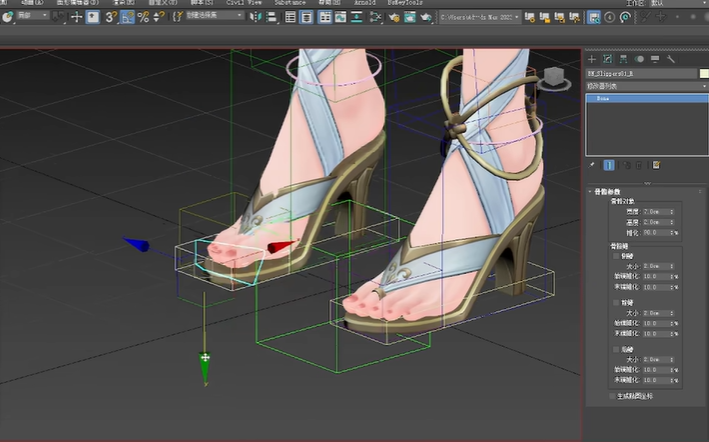The height and width of the screenshot is (442, 709).
Task: Open the Hierarchy panel tab
Action: 623,59
